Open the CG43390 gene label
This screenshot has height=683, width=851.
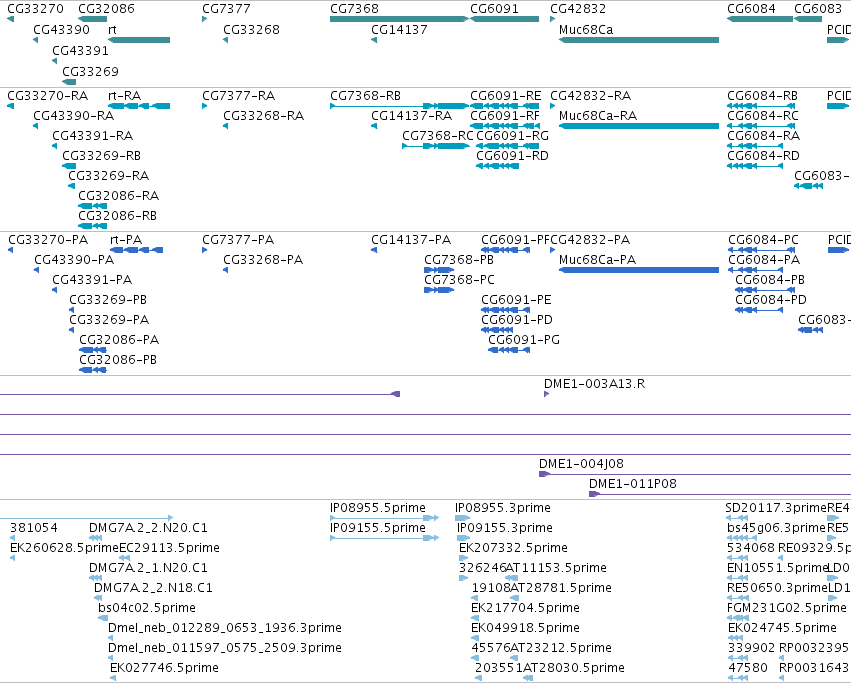[x=61, y=29]
